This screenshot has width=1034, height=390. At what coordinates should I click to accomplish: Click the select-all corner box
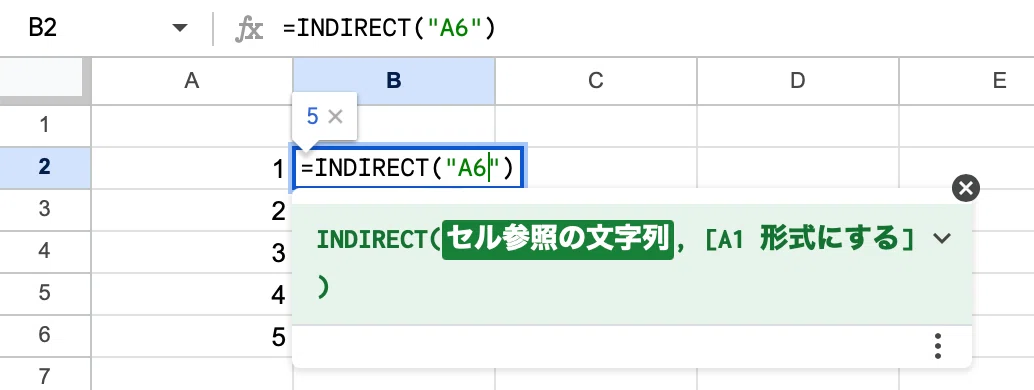(42, 79)
